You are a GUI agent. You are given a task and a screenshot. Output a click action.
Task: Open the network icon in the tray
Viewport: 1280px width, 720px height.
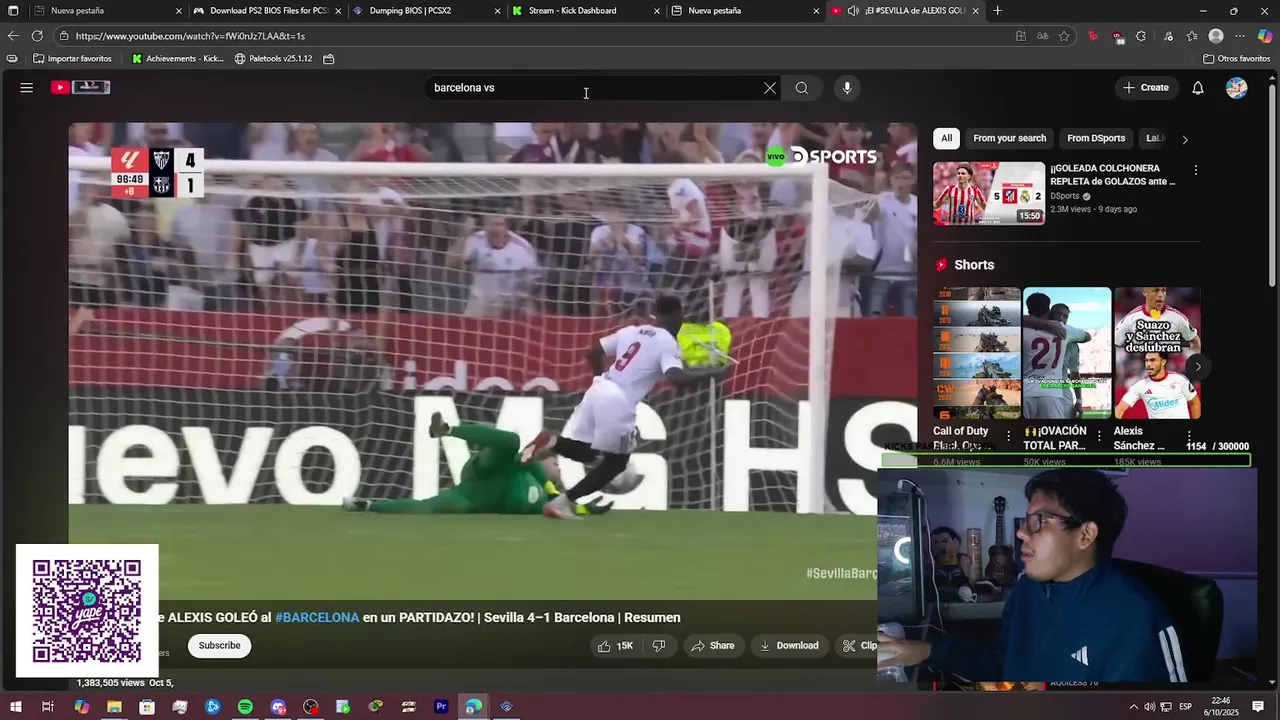point(1165,707)
